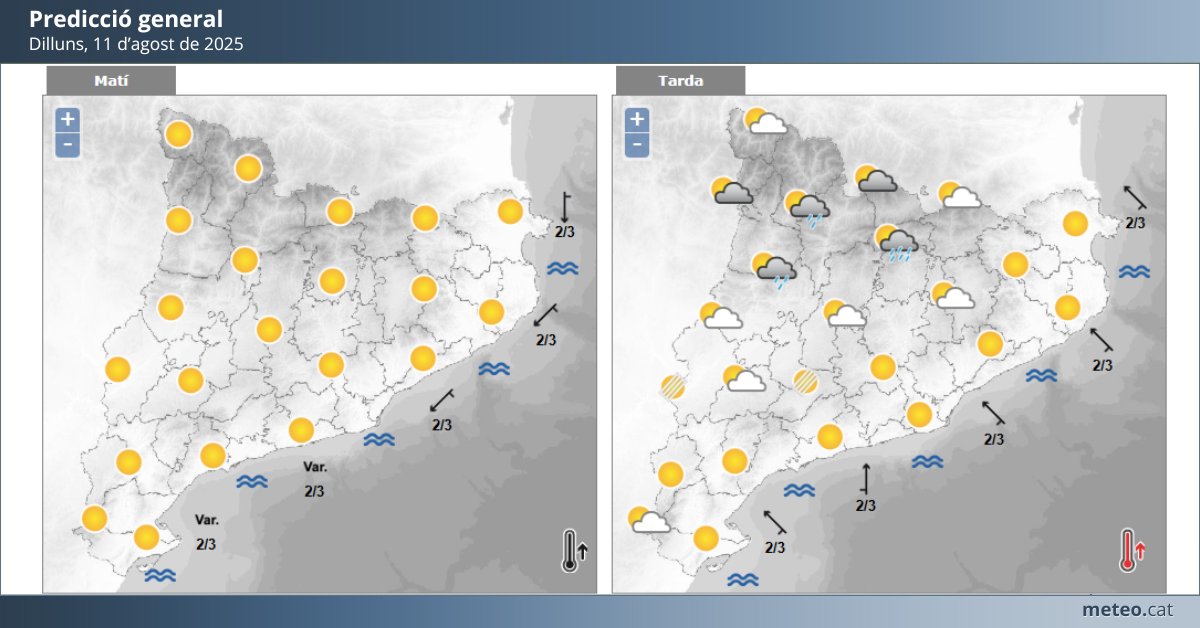
Task: Zoom out on the Tarda map
Action: point(637,145)
